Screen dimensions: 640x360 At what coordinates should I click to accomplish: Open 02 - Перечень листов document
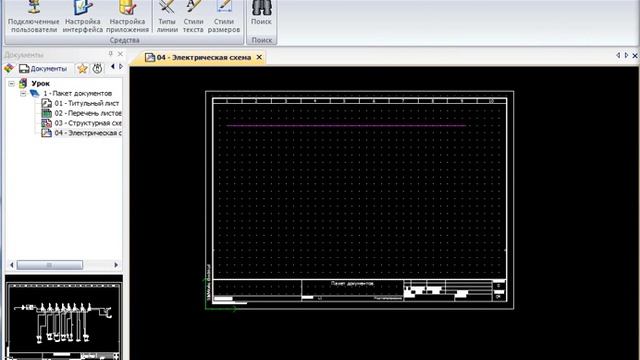pos(88,113)
